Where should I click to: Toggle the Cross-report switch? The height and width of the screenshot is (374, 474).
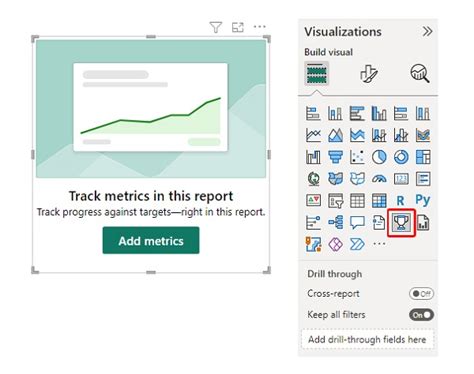click(421, 294)
